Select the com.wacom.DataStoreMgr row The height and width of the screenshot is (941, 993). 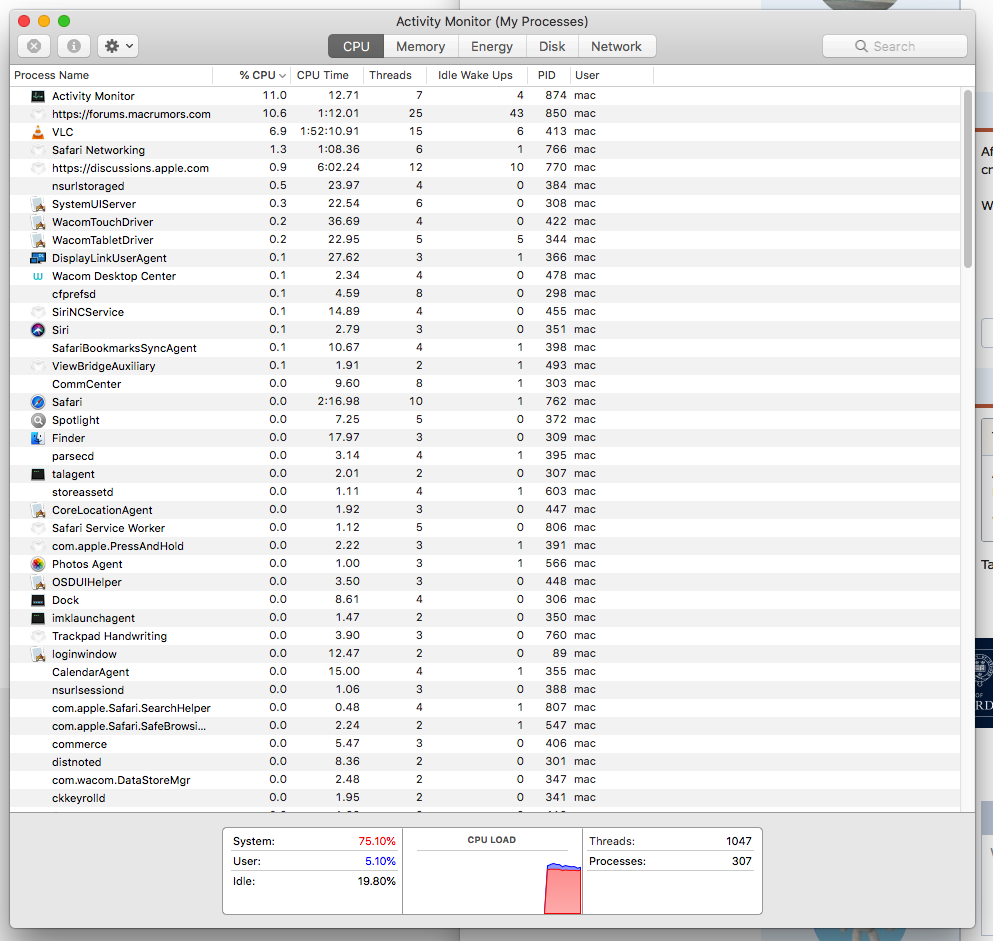coord(485,780)
